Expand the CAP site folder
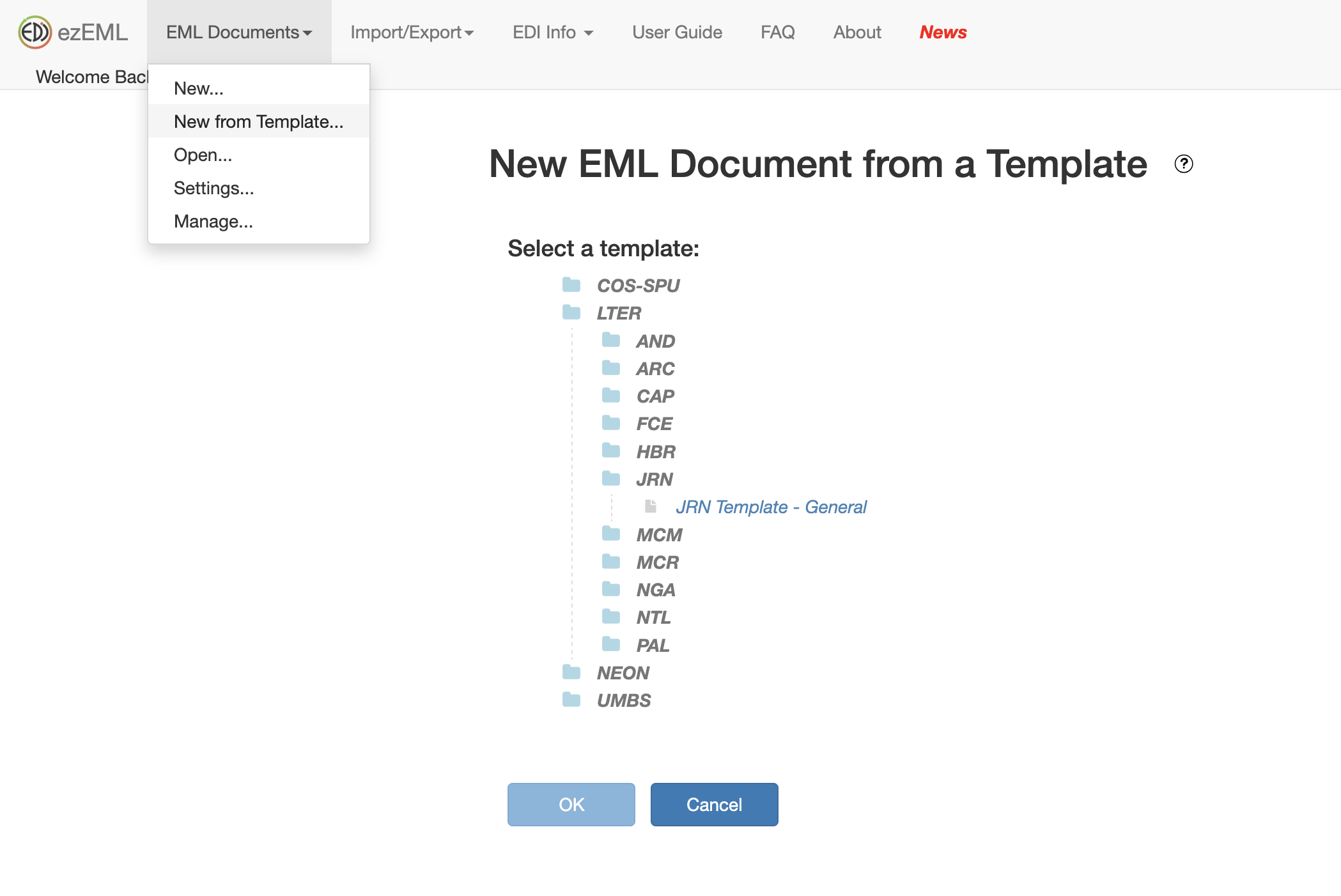Screen dimensions: 1341x896 (655, 396)
